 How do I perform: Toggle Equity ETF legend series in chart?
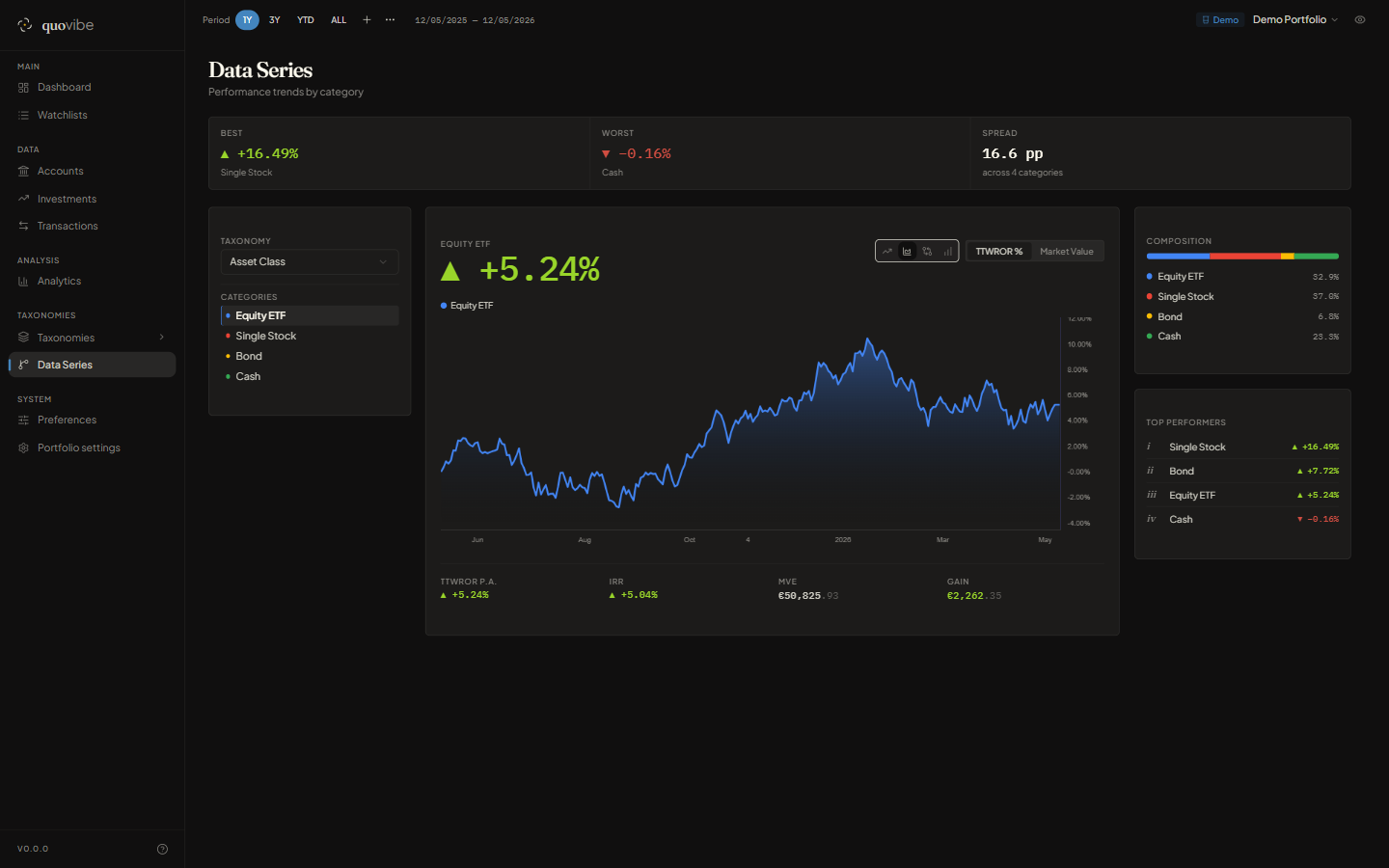(467, 306)
